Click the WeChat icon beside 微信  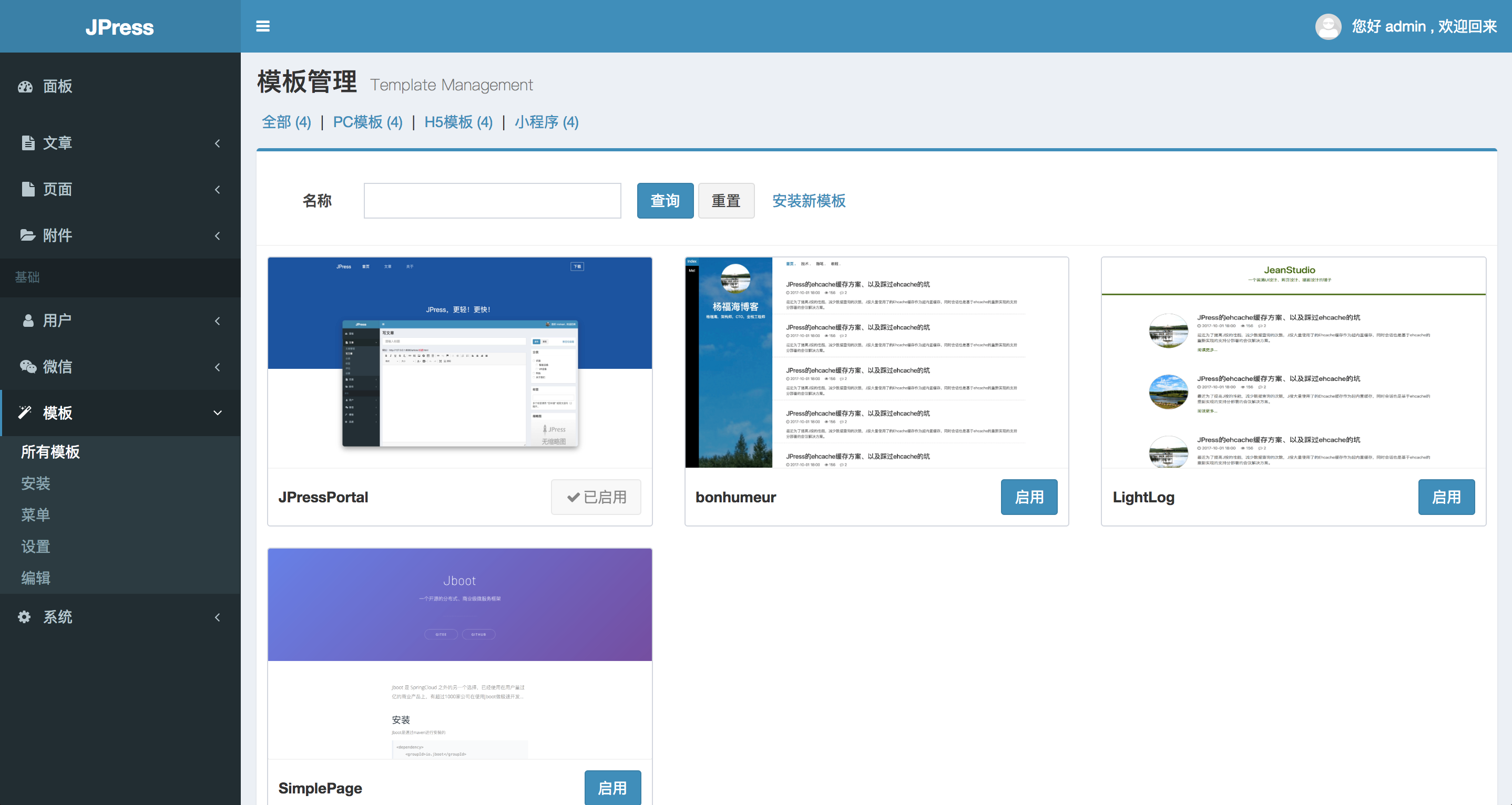click(27, 367)
